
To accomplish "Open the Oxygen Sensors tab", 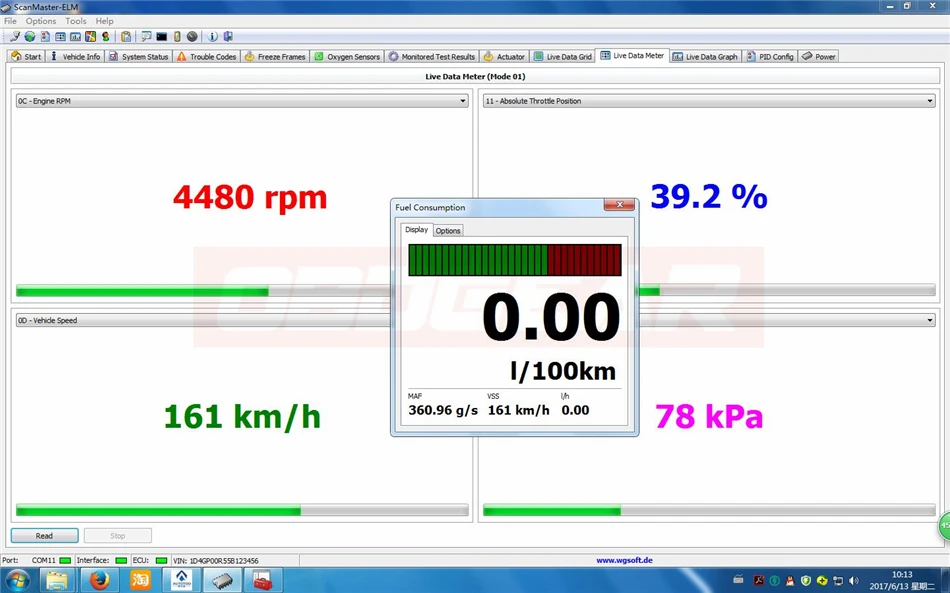I will [x=347, y=56].
